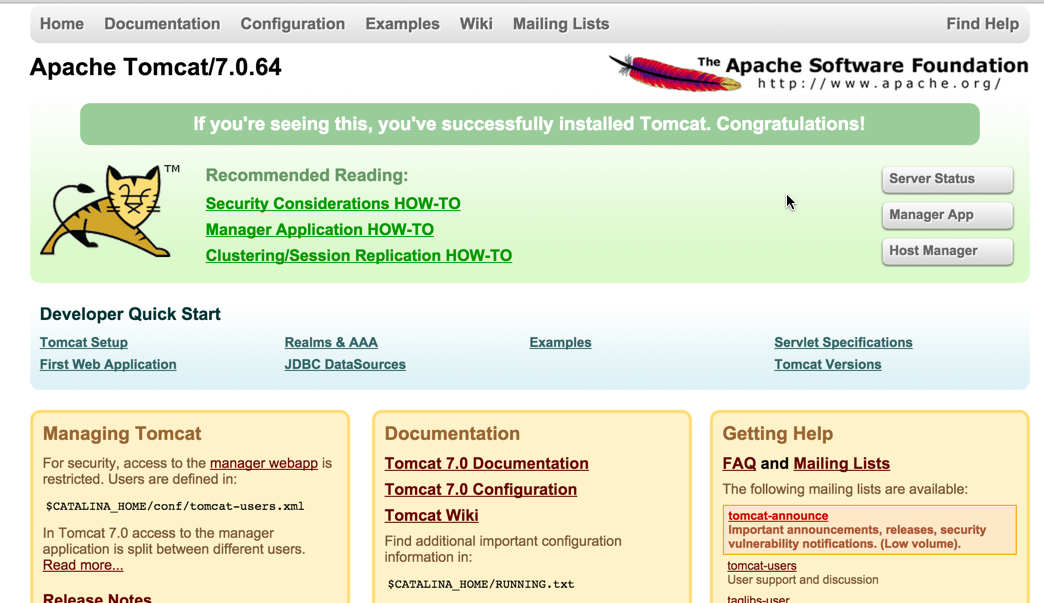Open the Tomcat Versions link
This screenshot has width=1044, height=603.
pyautogui.click(x=828, y=365)
